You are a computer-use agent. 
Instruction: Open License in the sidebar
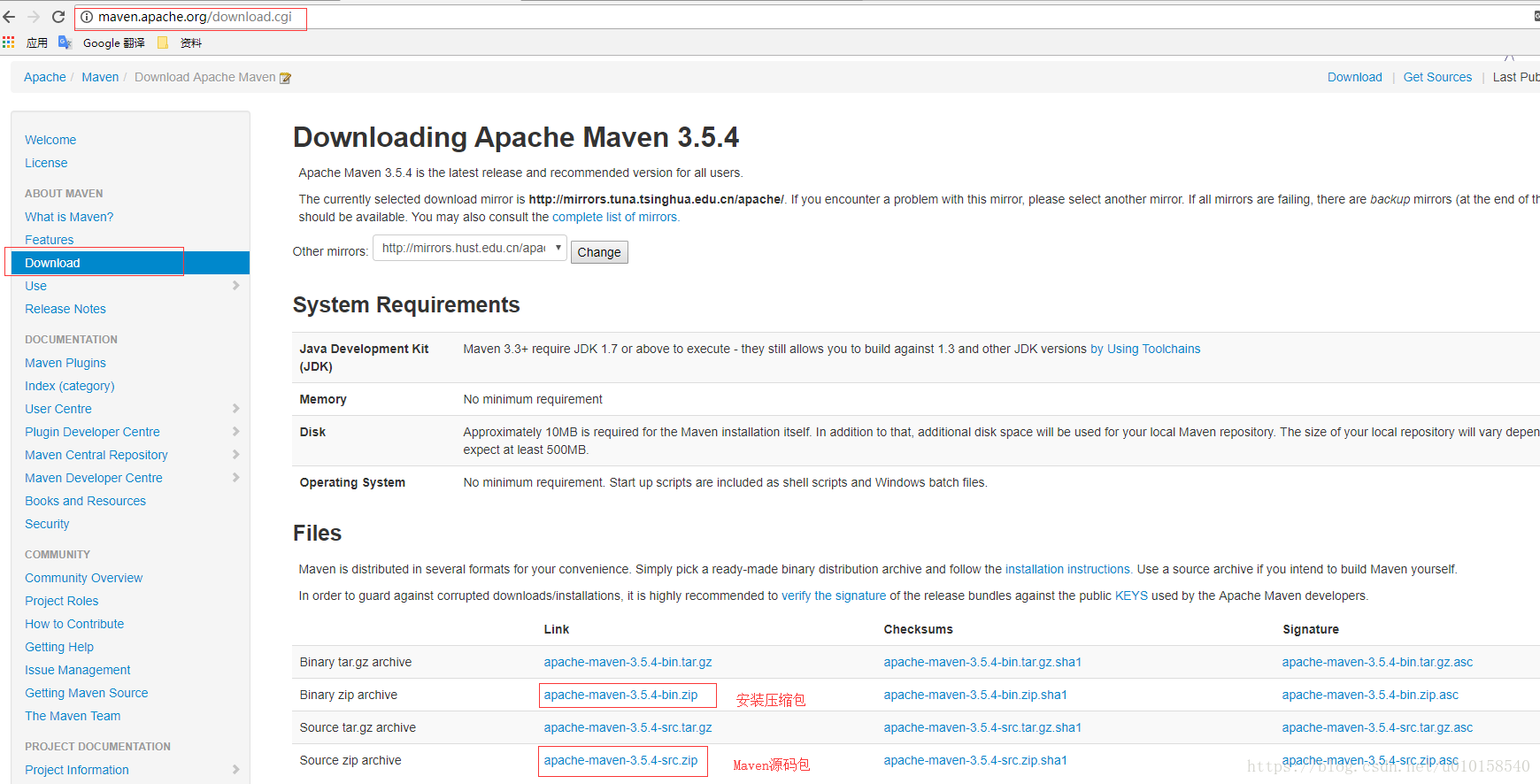[x=46, y=163]
